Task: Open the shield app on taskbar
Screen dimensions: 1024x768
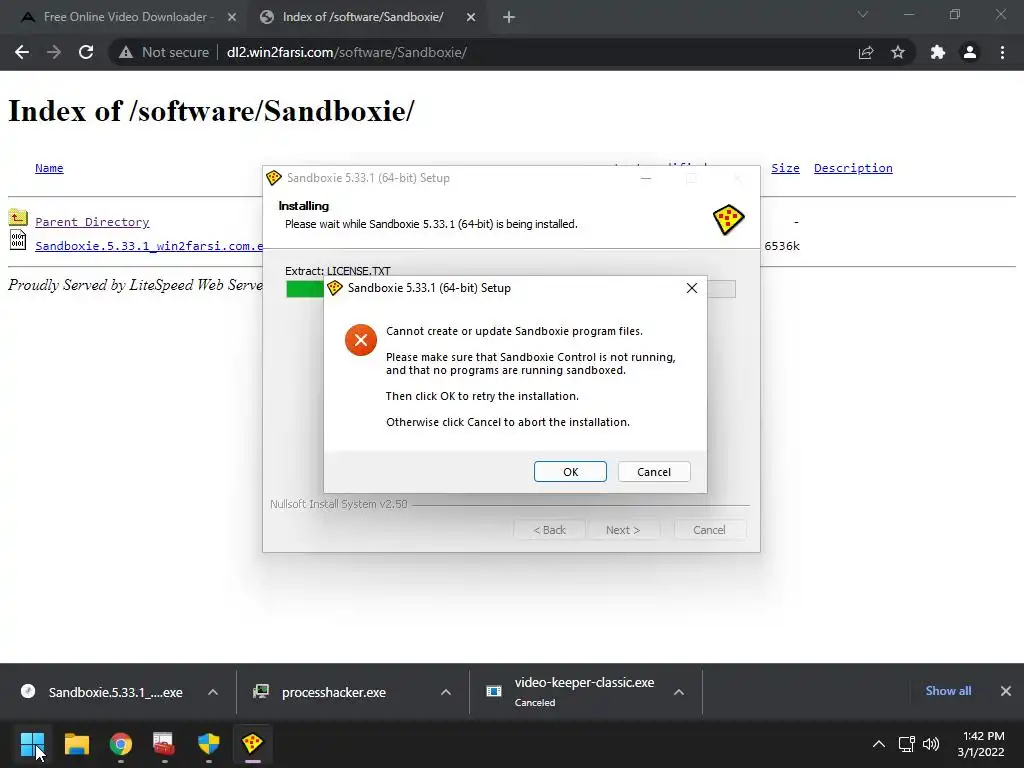Action: pyautogui.click(x=208, y=743)
